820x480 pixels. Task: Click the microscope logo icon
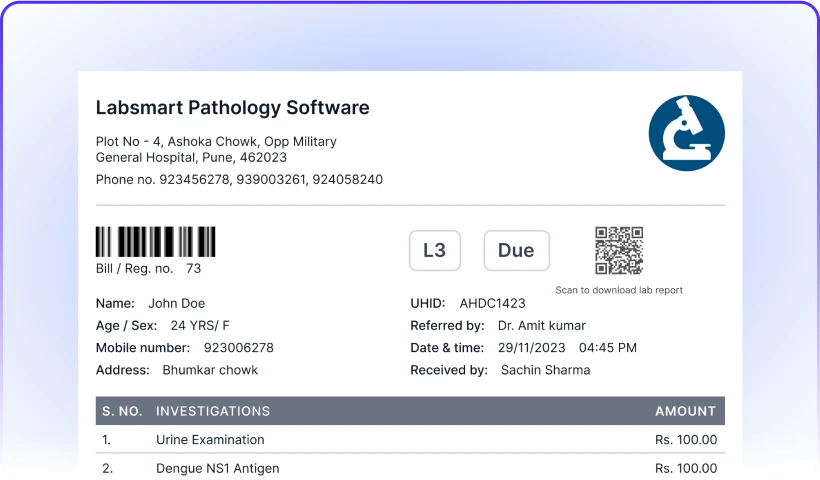pos(687,133)
